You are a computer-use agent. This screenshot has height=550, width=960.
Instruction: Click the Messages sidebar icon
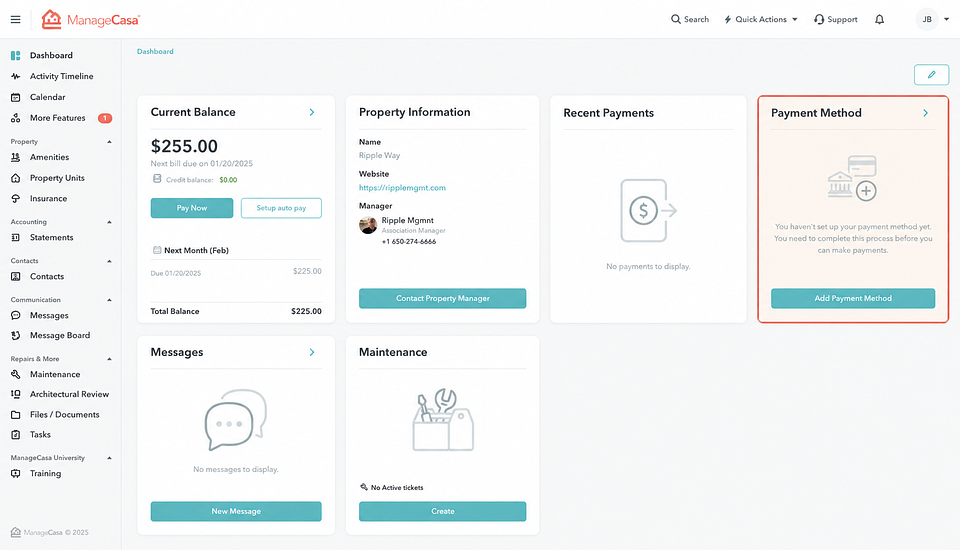coord(16,315)
